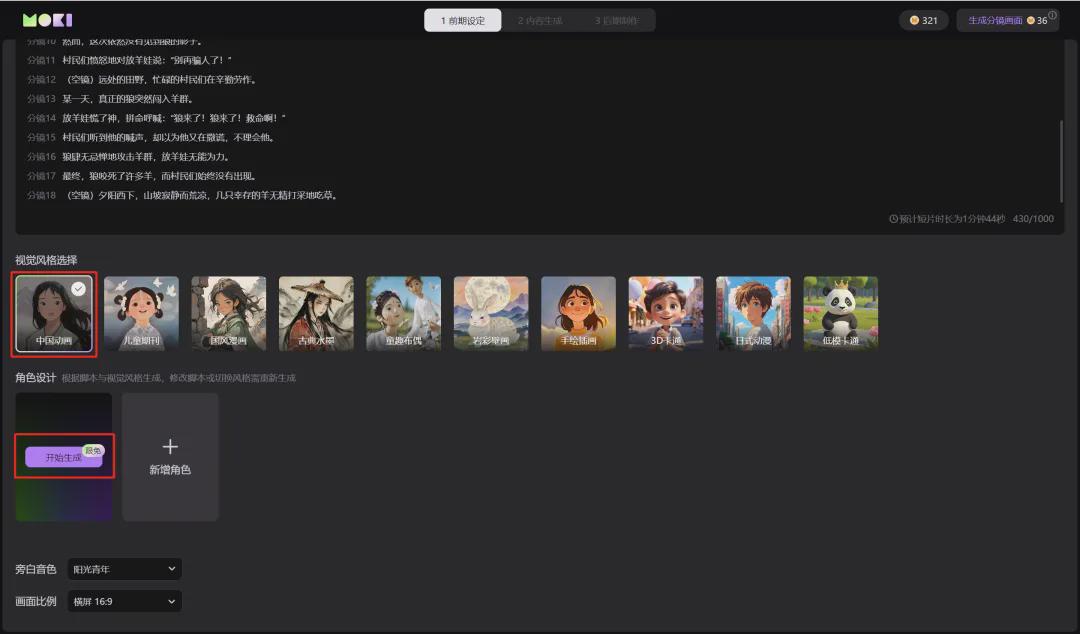Viewport: 1080px width, 634px height.
Task: Choose the 手绘插画 style
Action: pyautogui.click(x=578, y=312)
